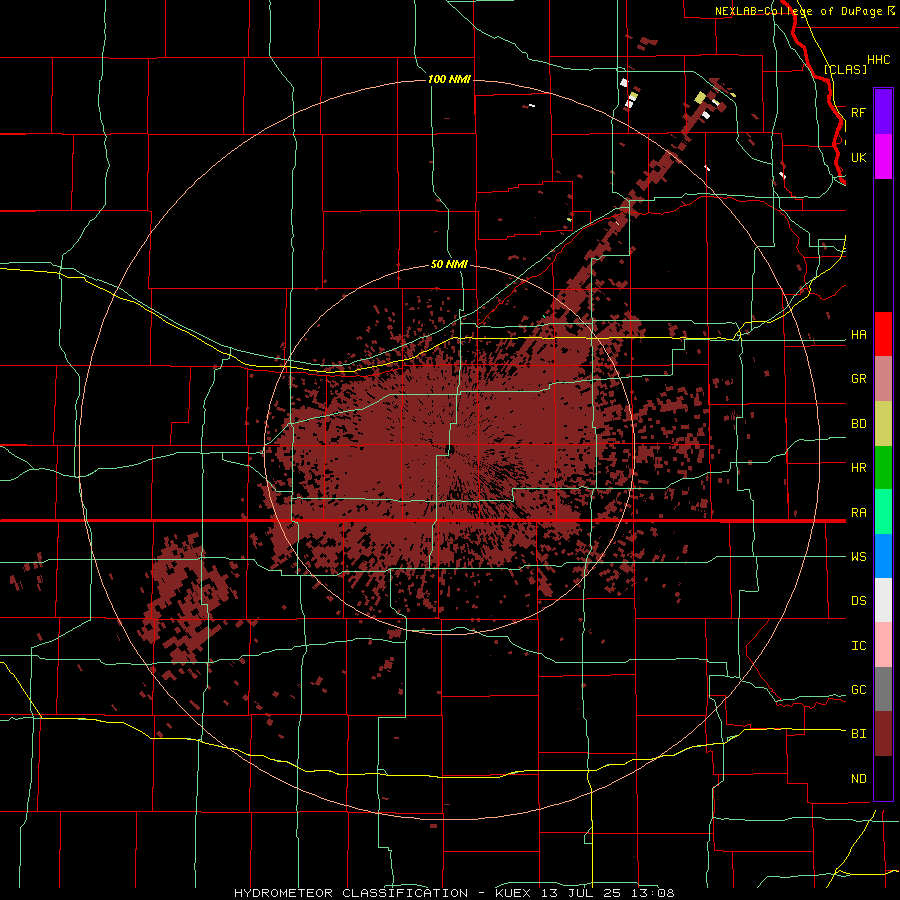Image resolution: width=900 pixels, height=900 pixels.
Task: Click the 100 NMI range ring label
Action: point(449,79)
